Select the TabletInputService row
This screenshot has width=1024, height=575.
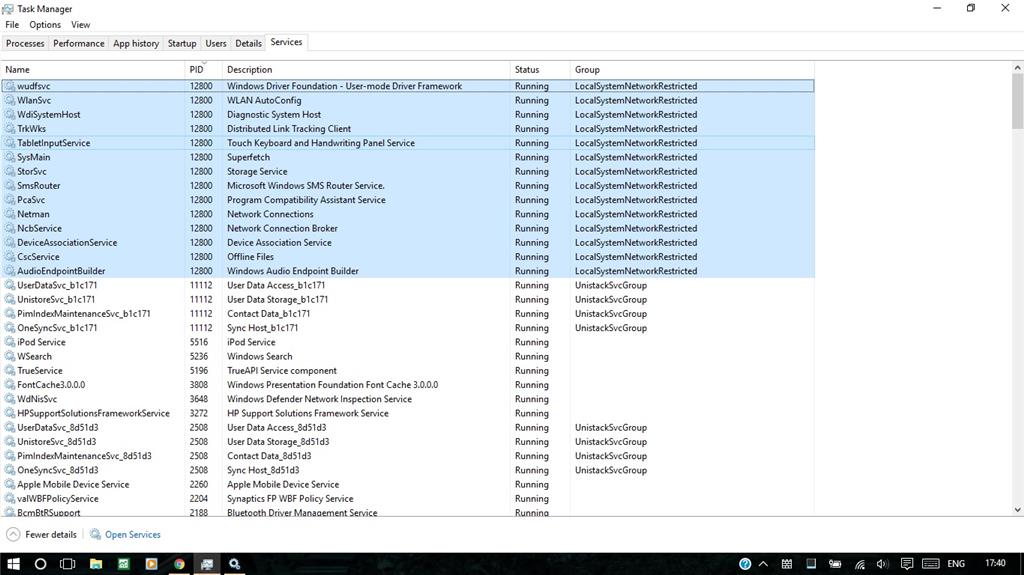tap(408, 143)
